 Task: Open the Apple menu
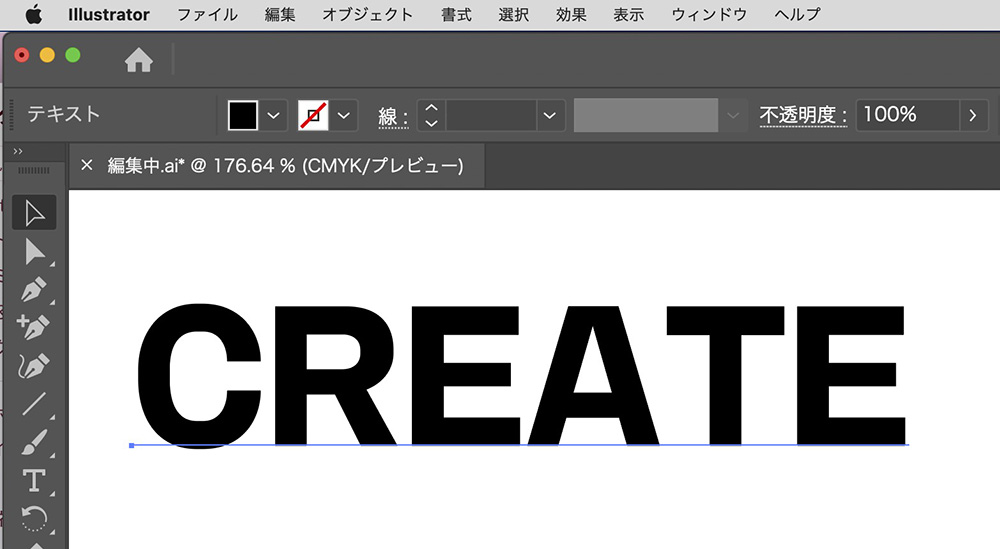pyautogui.click(x=34, y=14)
